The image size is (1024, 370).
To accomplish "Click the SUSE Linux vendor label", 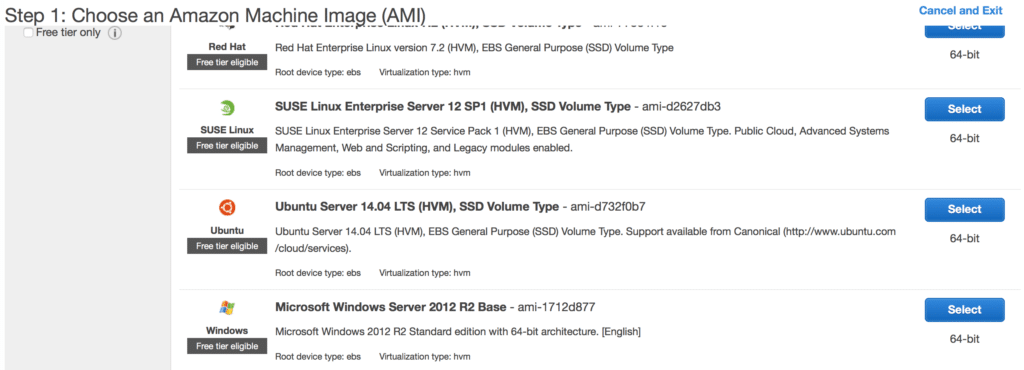I will 227,130.
